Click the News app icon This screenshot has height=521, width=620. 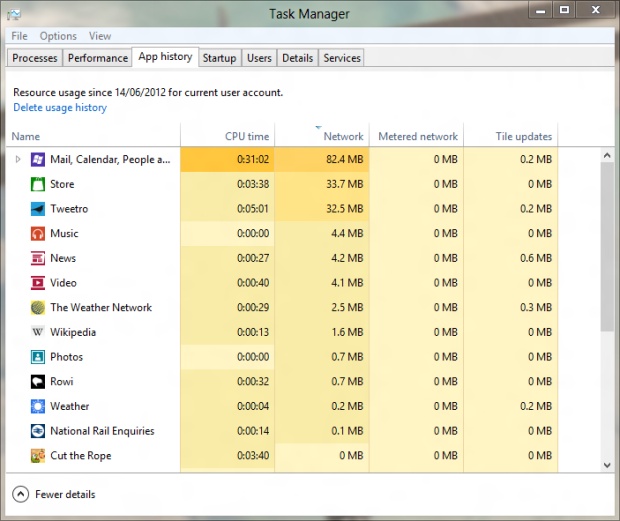pos(38,258)
